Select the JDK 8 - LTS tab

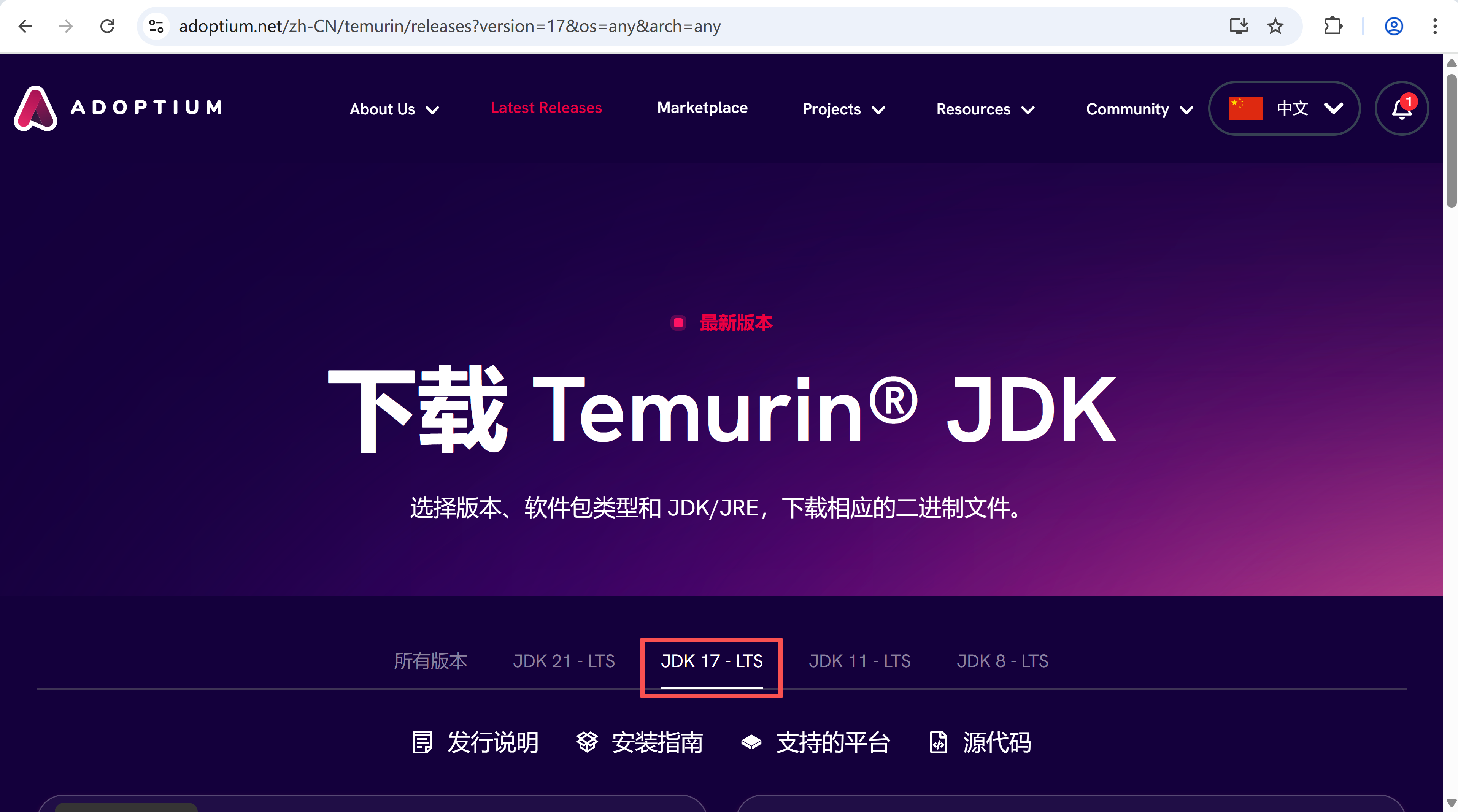tap(1002, 661)
